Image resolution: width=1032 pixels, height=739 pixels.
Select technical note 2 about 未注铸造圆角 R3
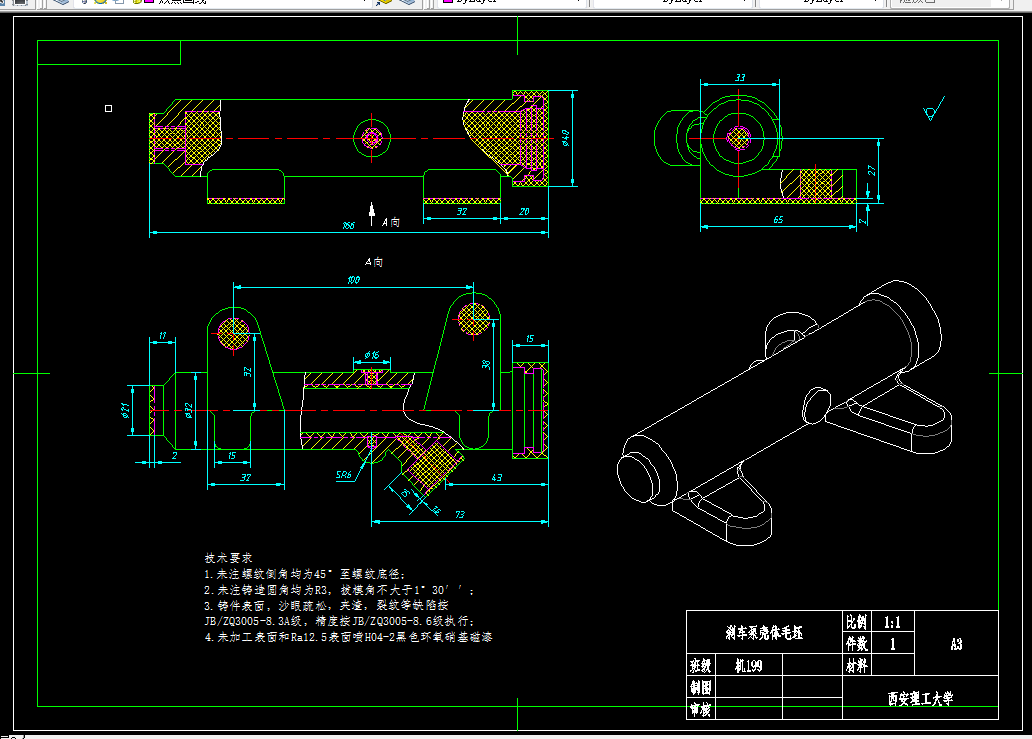pyautogui.click(x=339, y=590)
